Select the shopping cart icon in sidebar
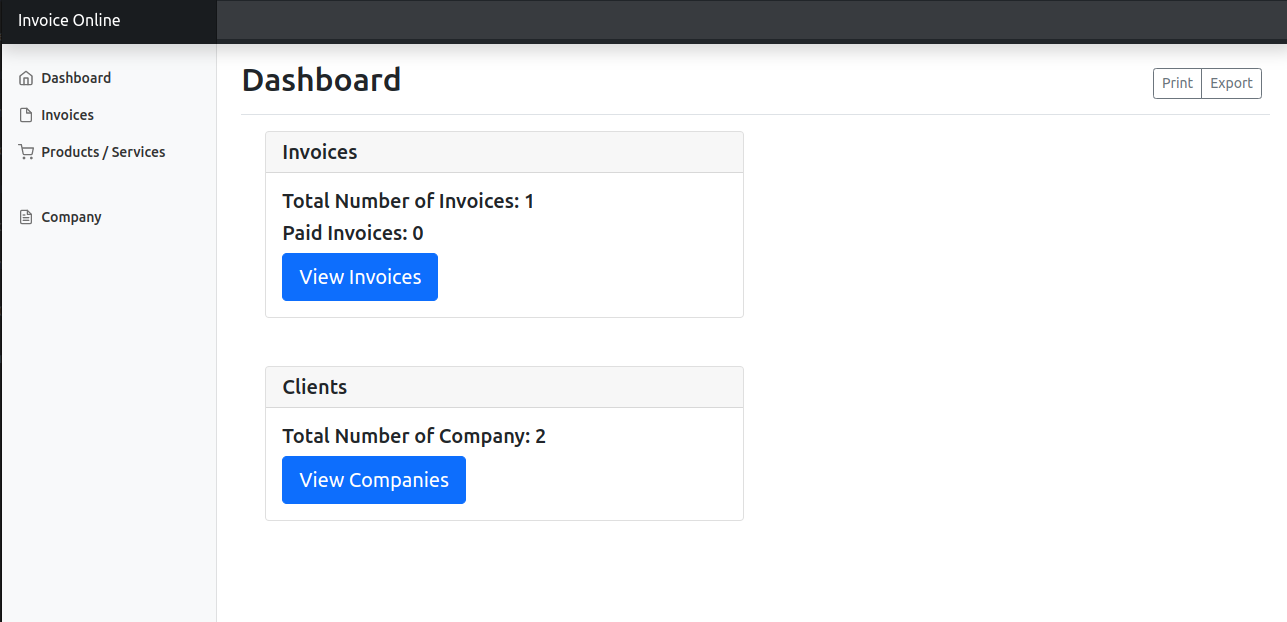1287x622 pixels. coord(26,152)
